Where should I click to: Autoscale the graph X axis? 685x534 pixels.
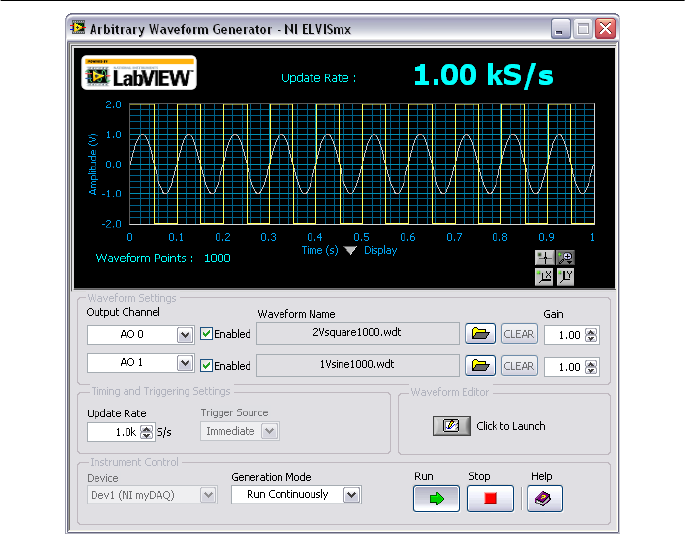click(544, 277)
